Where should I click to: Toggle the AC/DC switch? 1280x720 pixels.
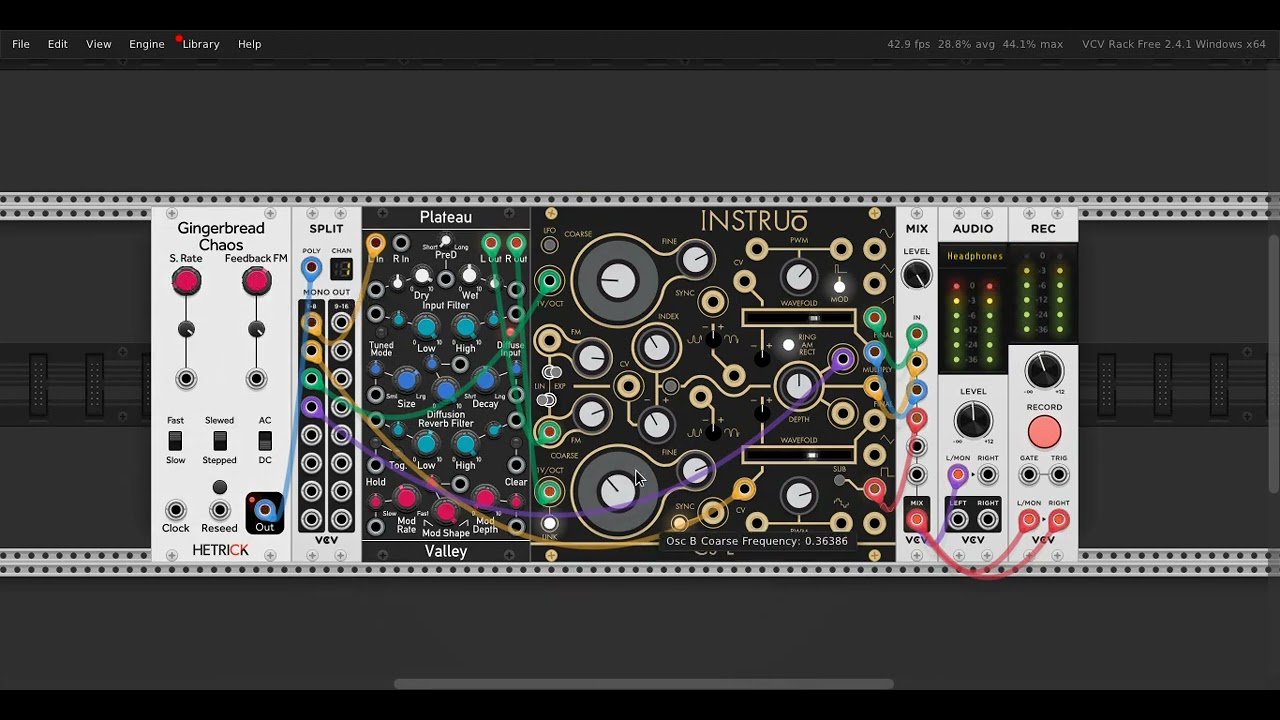pyautogui.click(x=265, y=441)
